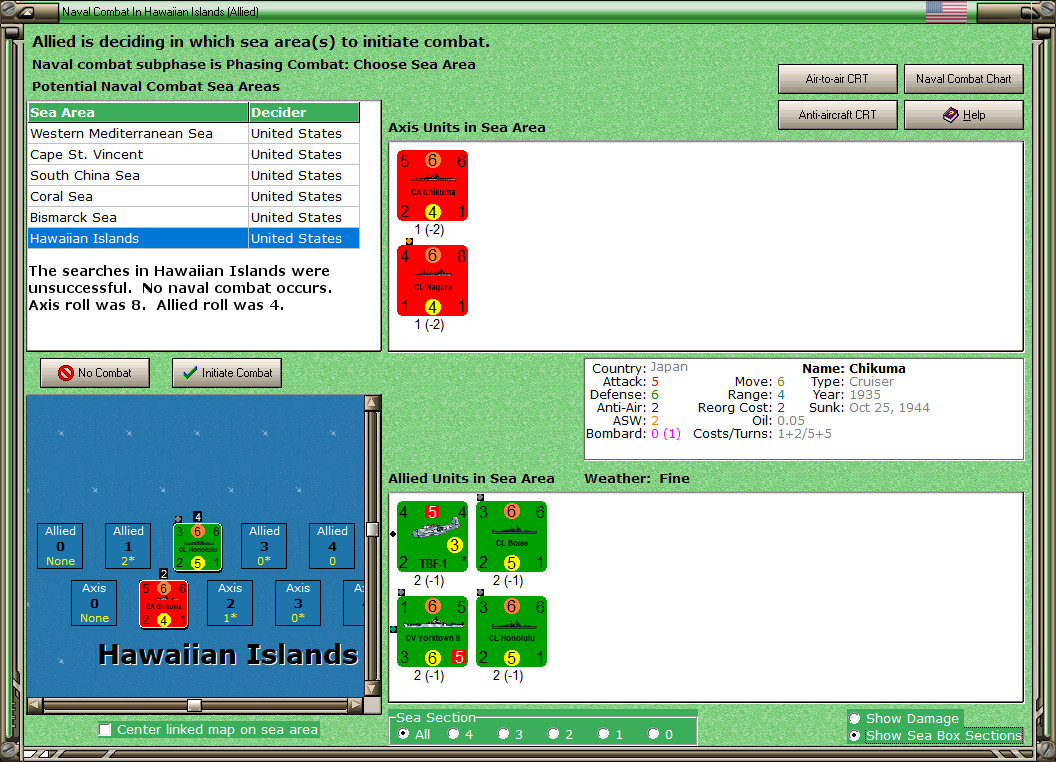Click the No Combat button
The image size is (1056, 762).
(x=95, y=373)
